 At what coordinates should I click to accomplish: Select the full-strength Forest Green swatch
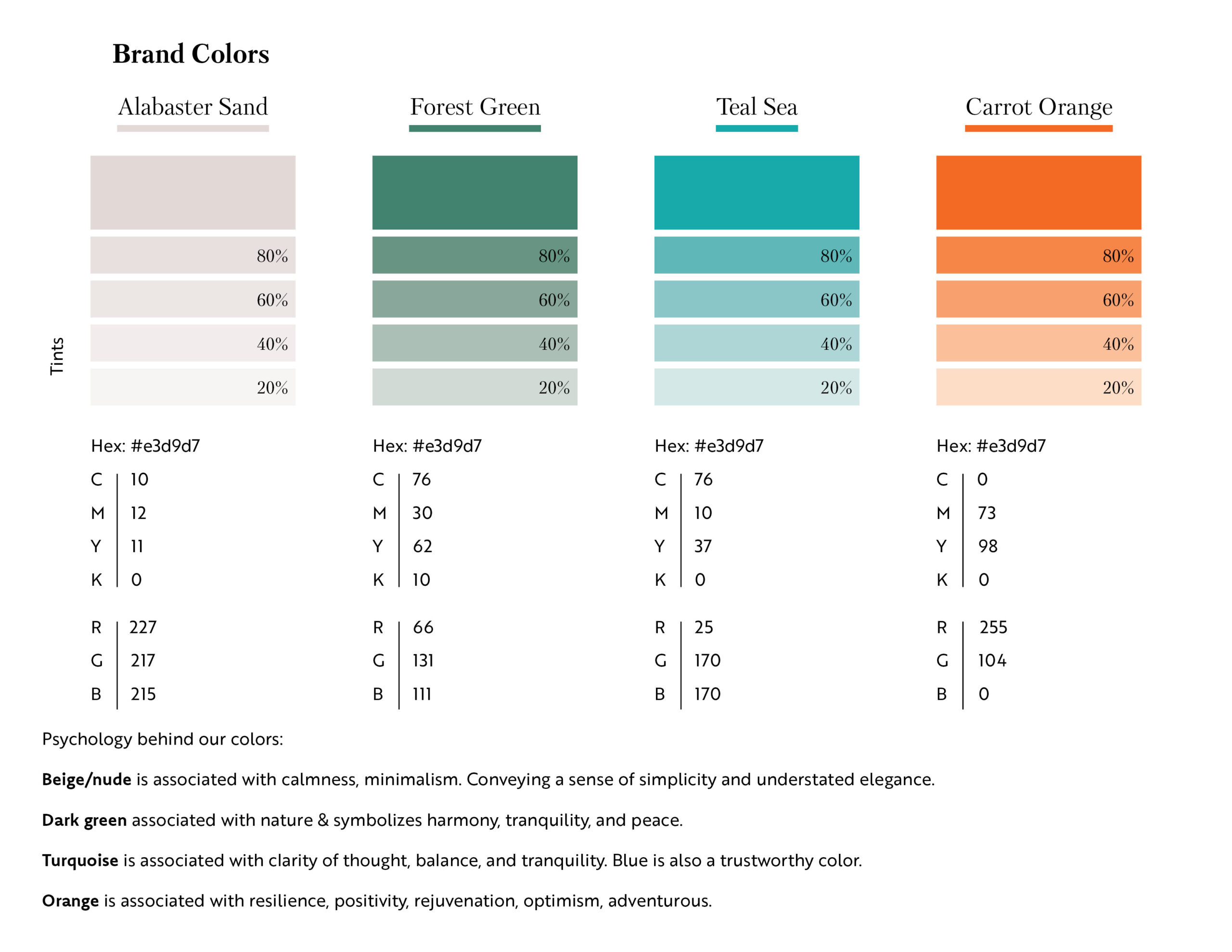[x=475, y=193]
